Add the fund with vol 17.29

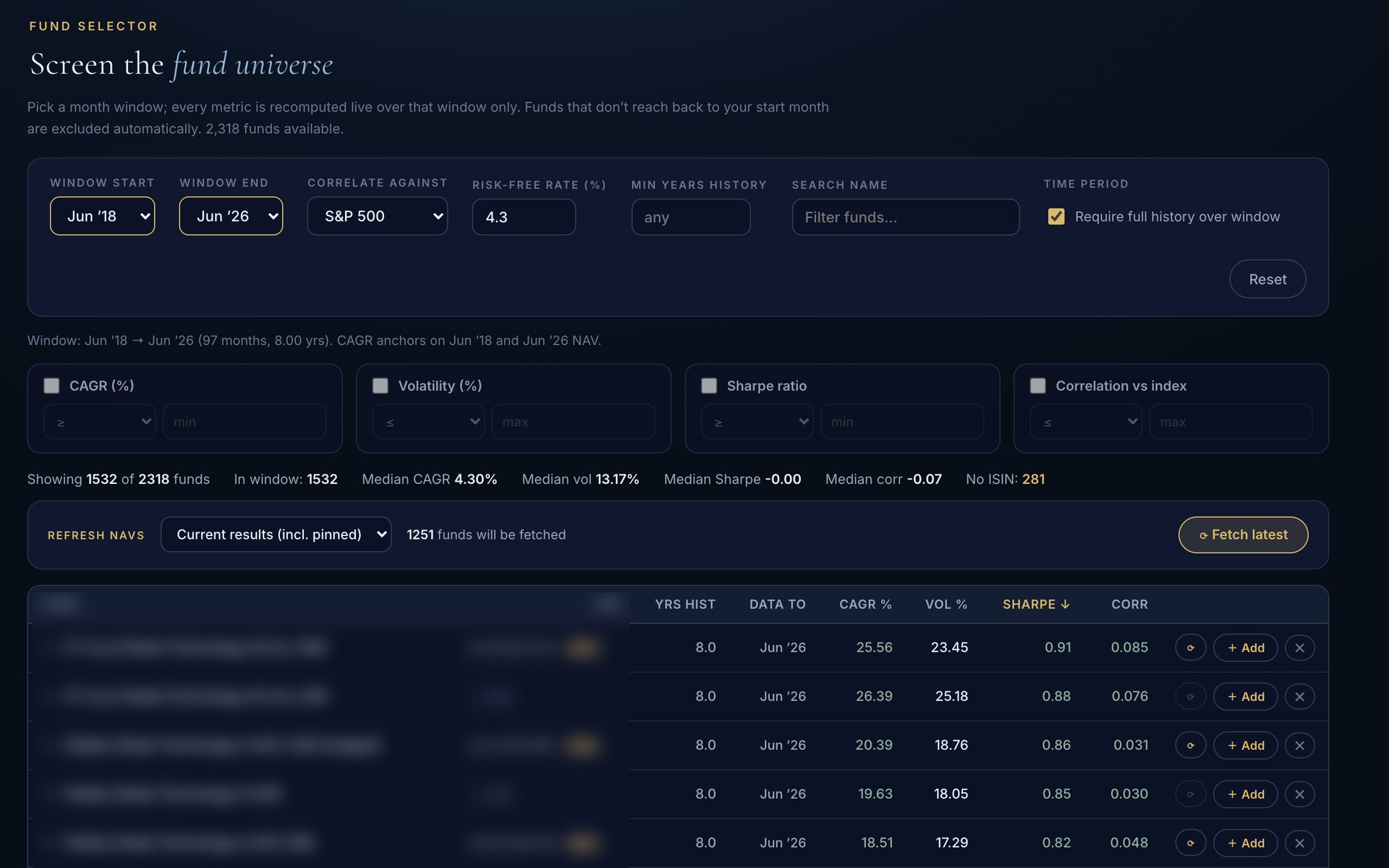click(1245, 843)
